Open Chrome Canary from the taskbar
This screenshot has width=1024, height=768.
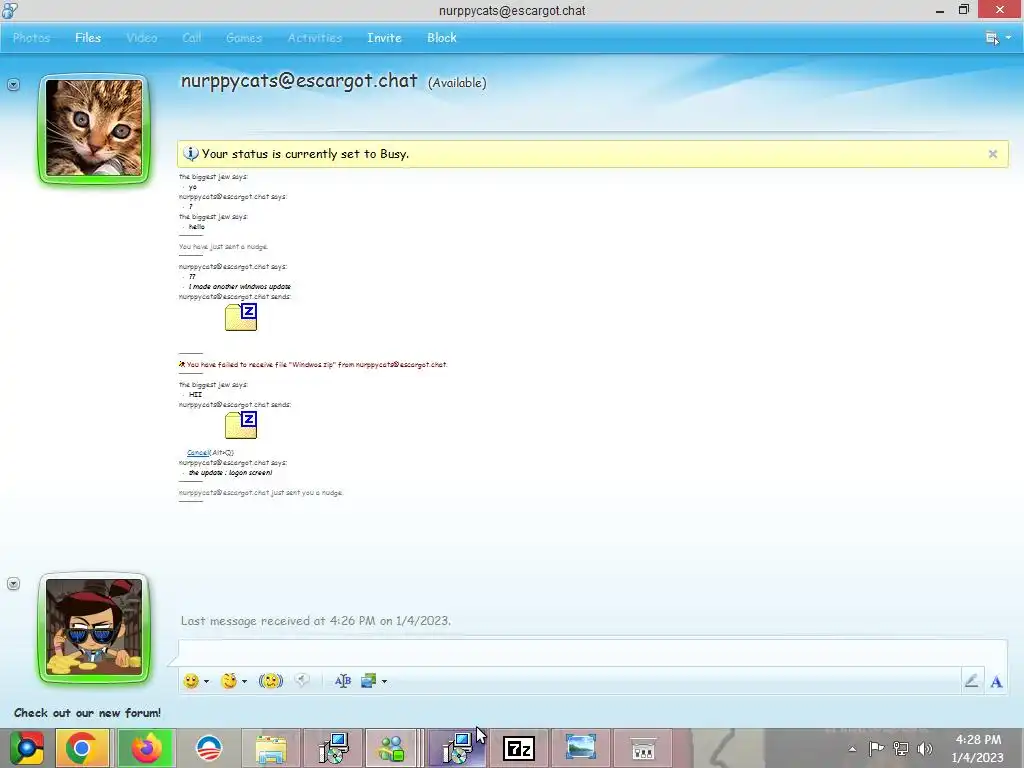point(27,748)
